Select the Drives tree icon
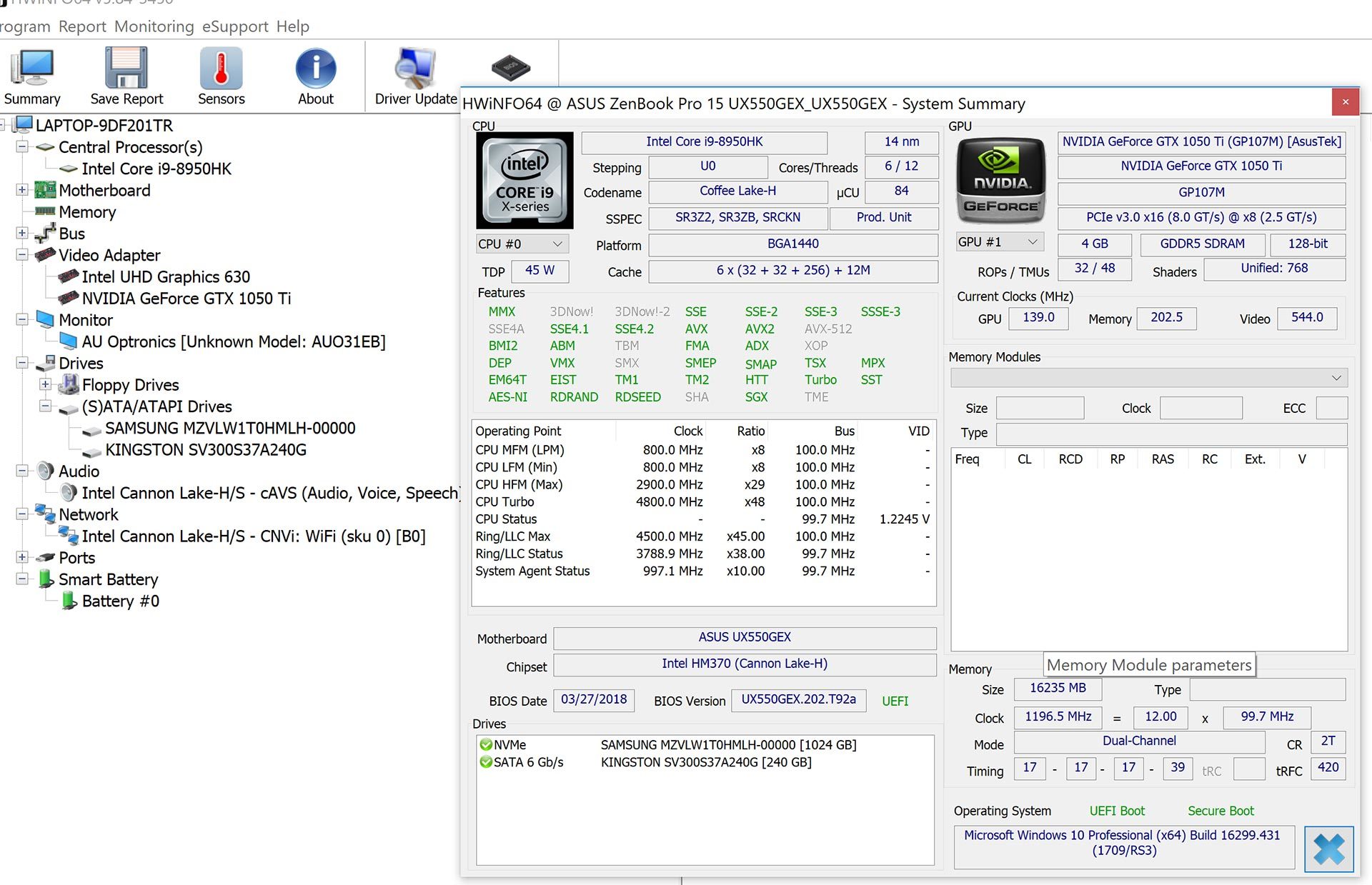This screenshot has width=1372, height=885. pyautogui.click(x=45, y=363)
